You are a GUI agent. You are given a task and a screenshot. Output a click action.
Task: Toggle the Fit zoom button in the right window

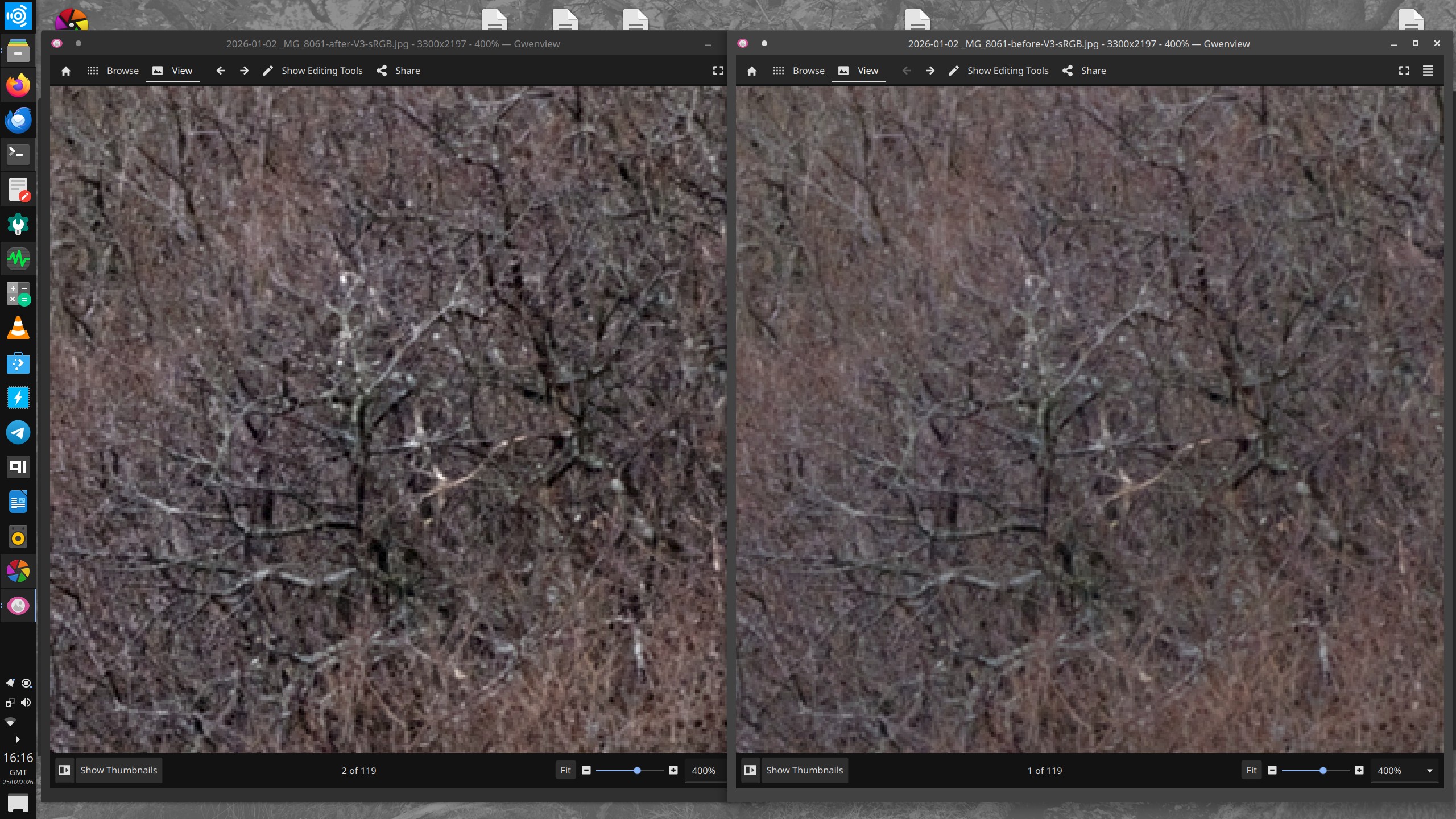[x=1251, y=770]
